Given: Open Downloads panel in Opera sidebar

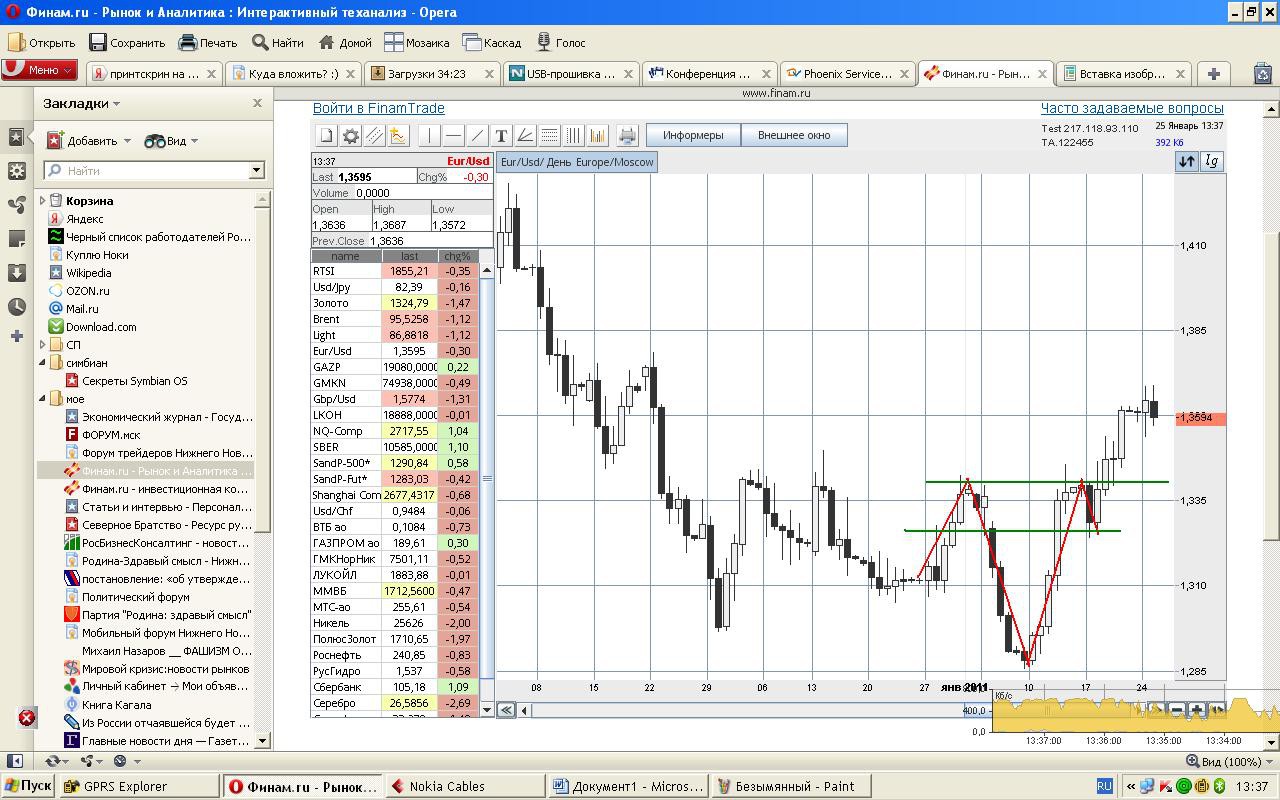Looking at the screenshot, I should (16, 273).
